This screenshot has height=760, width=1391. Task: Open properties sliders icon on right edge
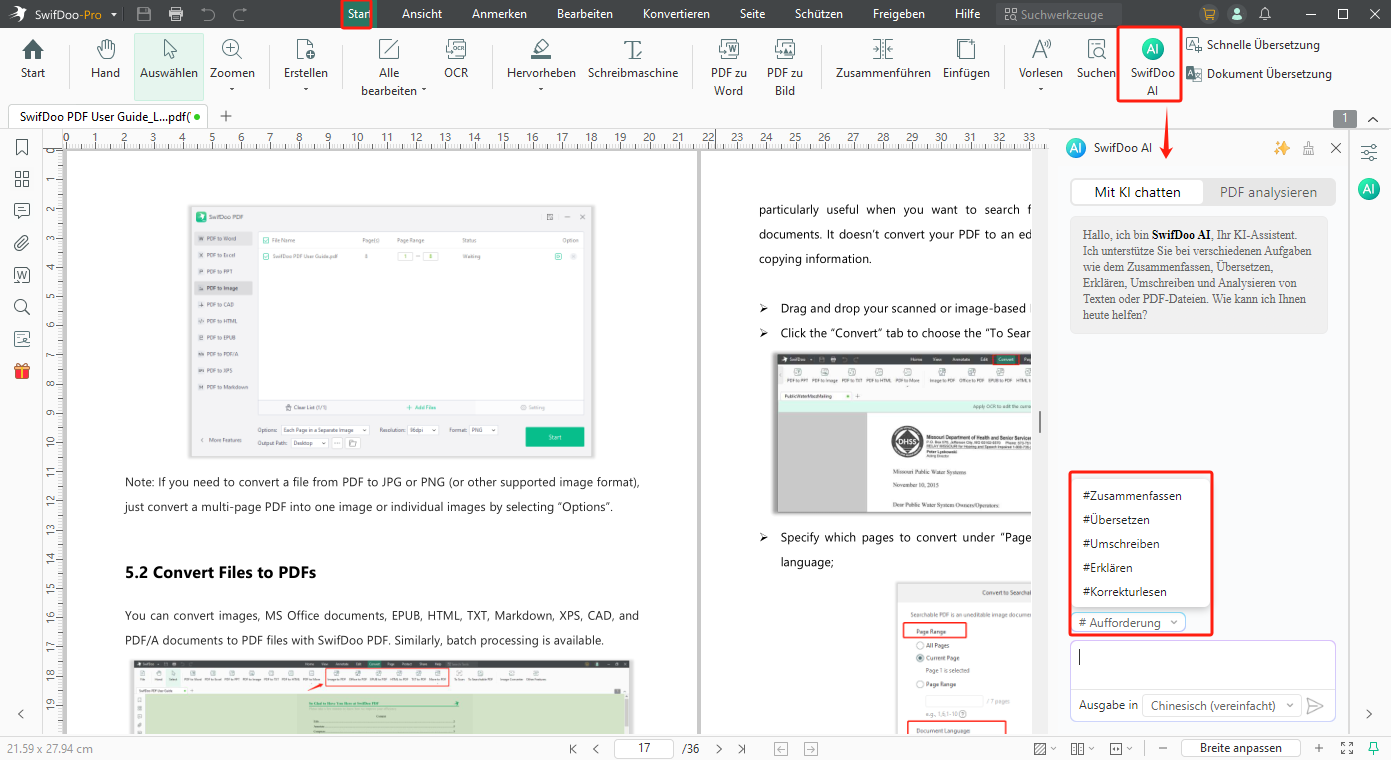pyautogui.click(x=1370, y=152)
